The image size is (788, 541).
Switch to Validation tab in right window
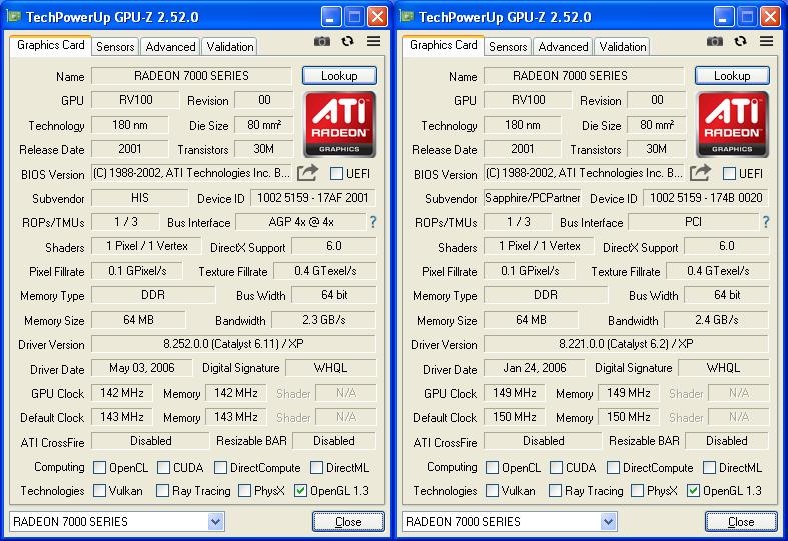623,47
